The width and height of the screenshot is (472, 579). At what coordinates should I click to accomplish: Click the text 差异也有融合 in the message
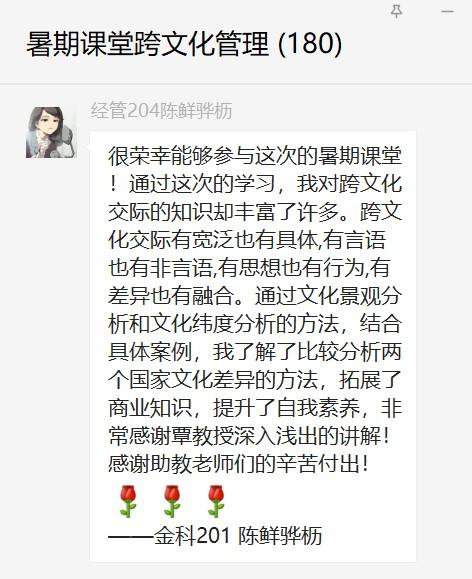171,296
